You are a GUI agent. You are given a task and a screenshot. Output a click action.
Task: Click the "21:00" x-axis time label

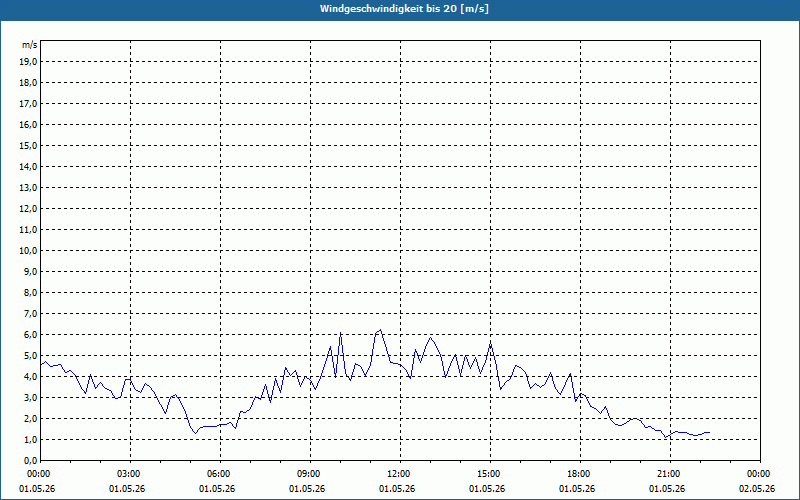click(x=668, y=474)
